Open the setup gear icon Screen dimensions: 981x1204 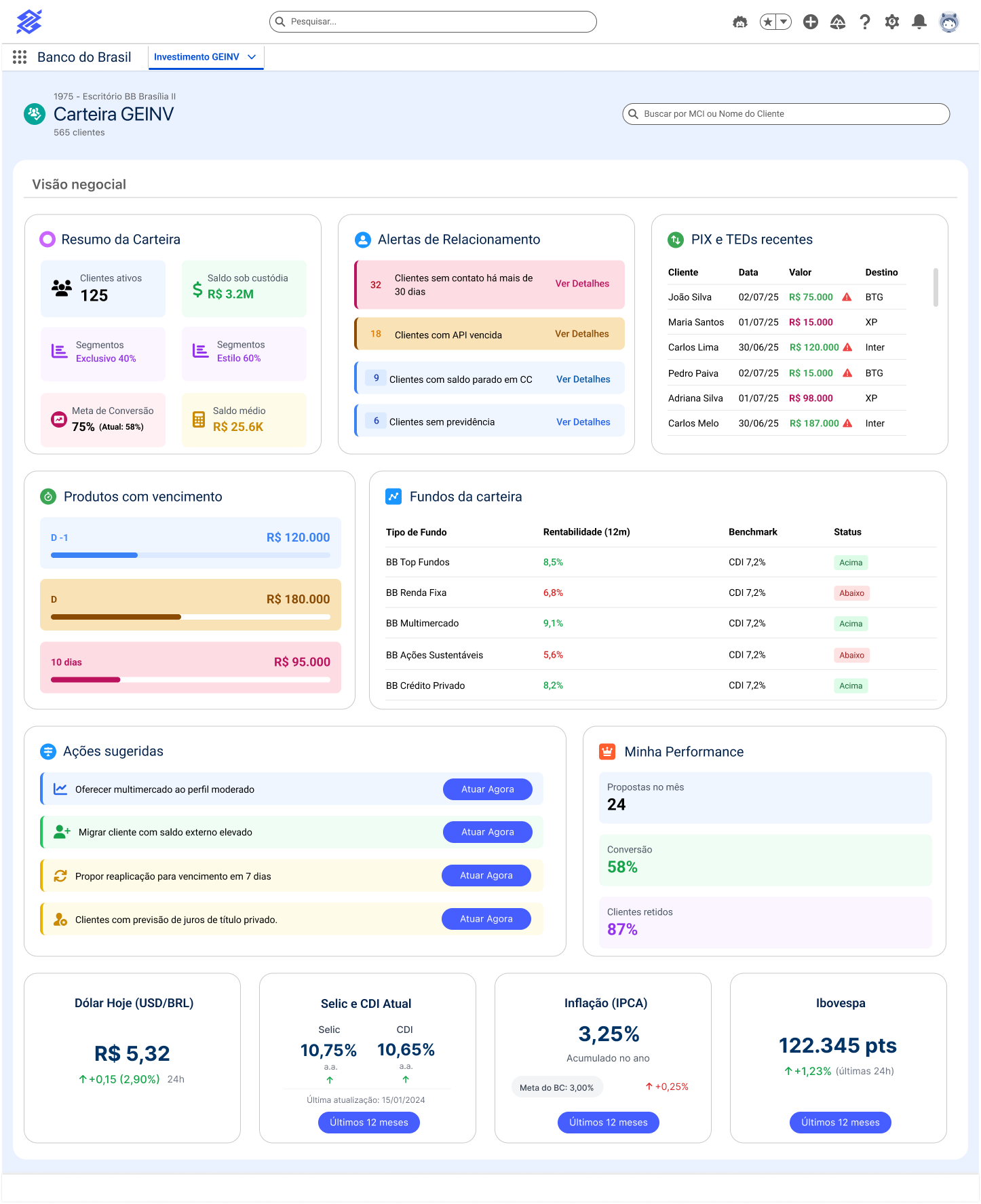892,22
